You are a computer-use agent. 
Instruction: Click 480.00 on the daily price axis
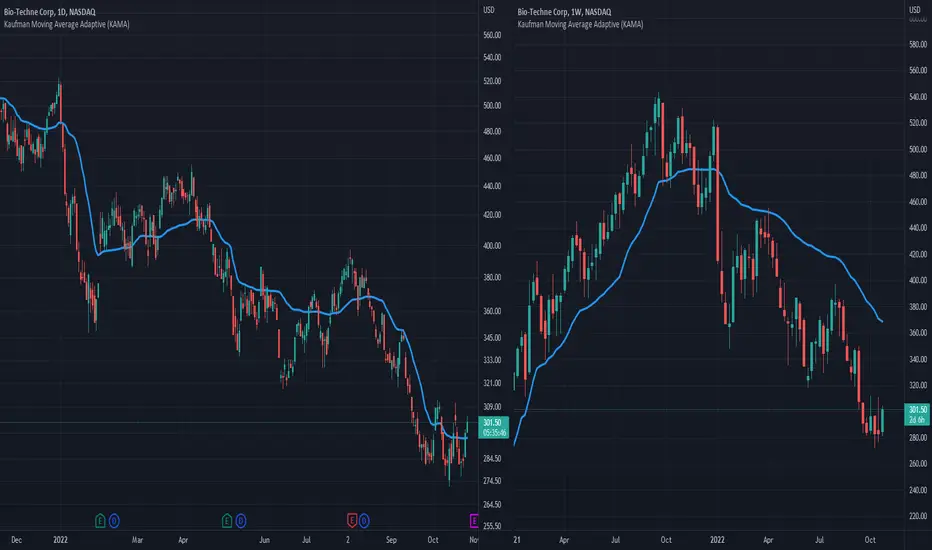[492, 131]
